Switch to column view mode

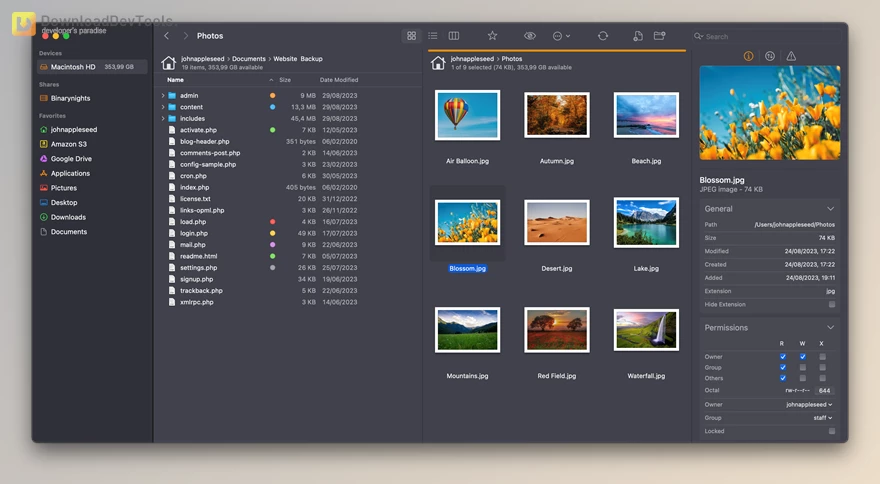coord(454,36)
